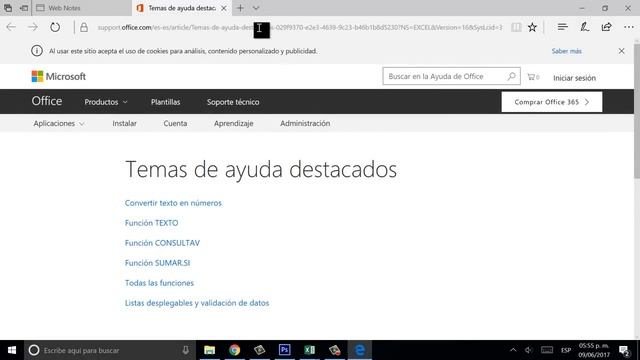
Task: Open Google Chrome from taskbar
Action: (x=234, y=350)
